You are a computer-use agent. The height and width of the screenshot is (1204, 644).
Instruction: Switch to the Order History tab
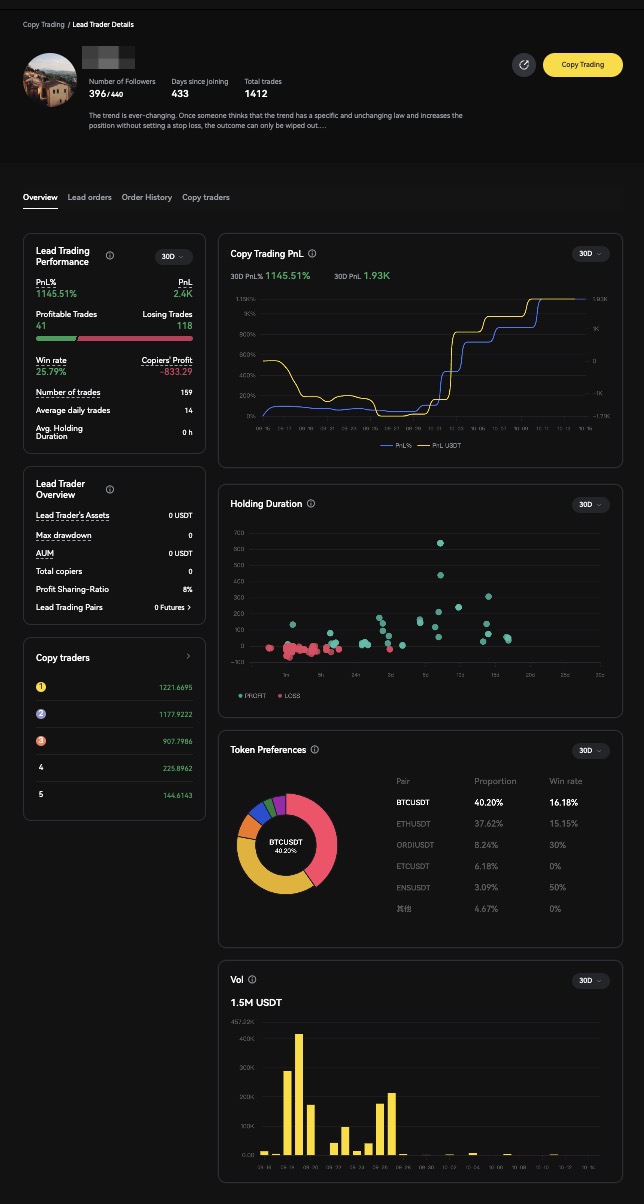pos(146,198)
